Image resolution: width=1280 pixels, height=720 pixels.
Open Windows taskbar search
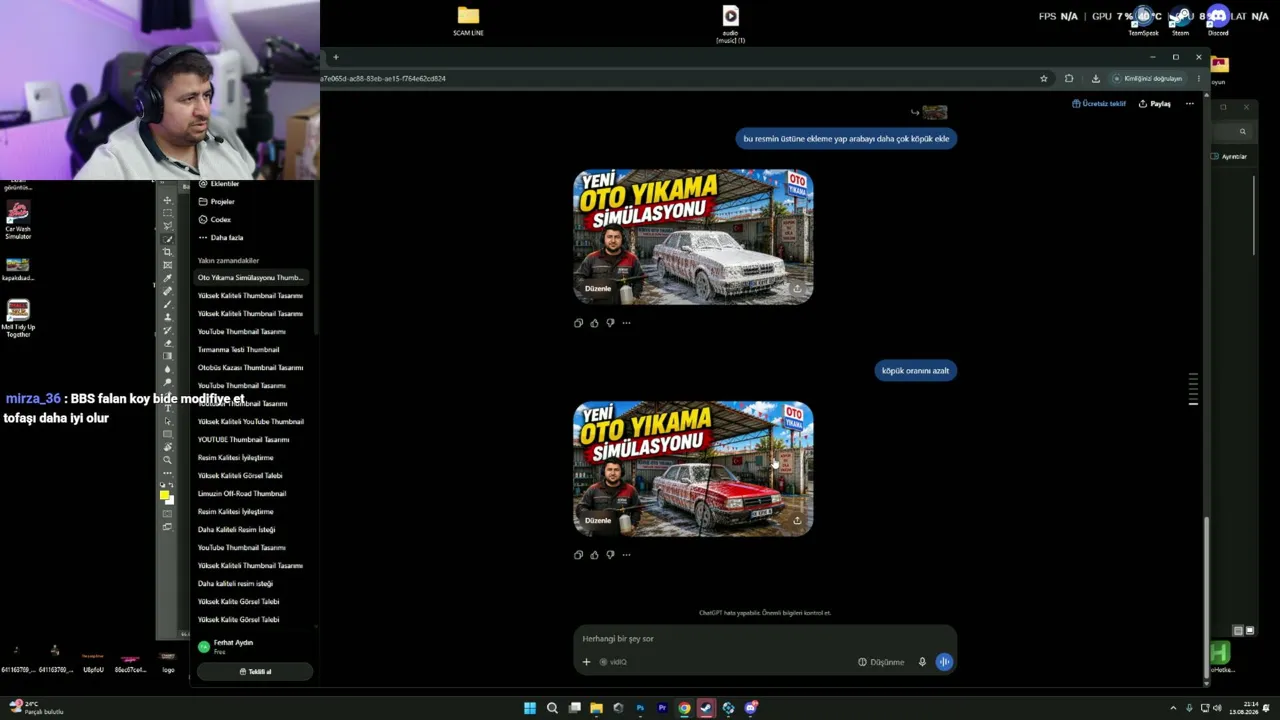coord(552,708)
